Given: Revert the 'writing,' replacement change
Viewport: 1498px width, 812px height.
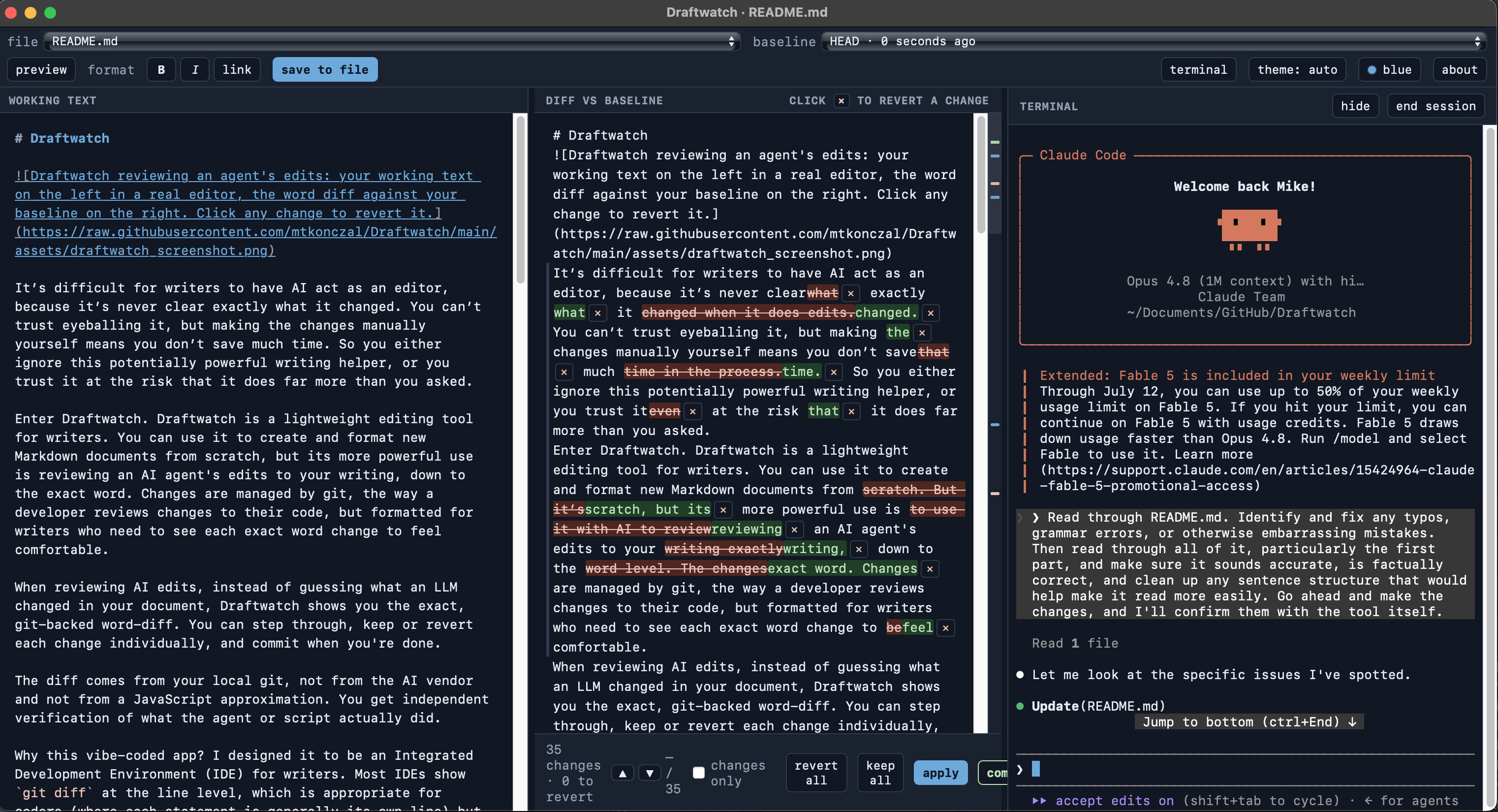Looking at the screenshot, I should [858, 549].
